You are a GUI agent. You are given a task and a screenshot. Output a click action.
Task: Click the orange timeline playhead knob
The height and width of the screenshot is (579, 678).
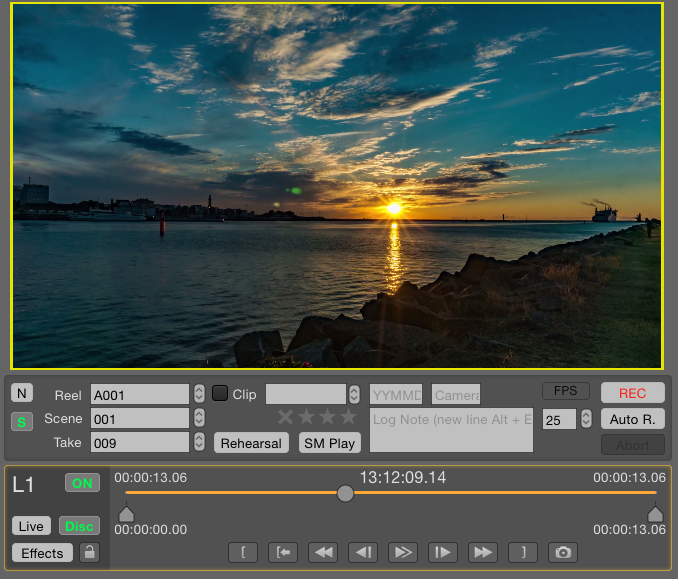pyautogui.click(x=345, y=493)
